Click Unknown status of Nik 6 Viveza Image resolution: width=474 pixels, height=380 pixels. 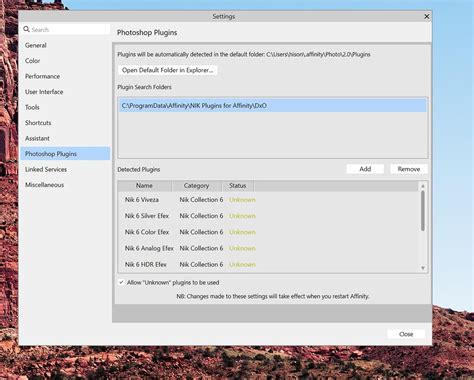242,200
